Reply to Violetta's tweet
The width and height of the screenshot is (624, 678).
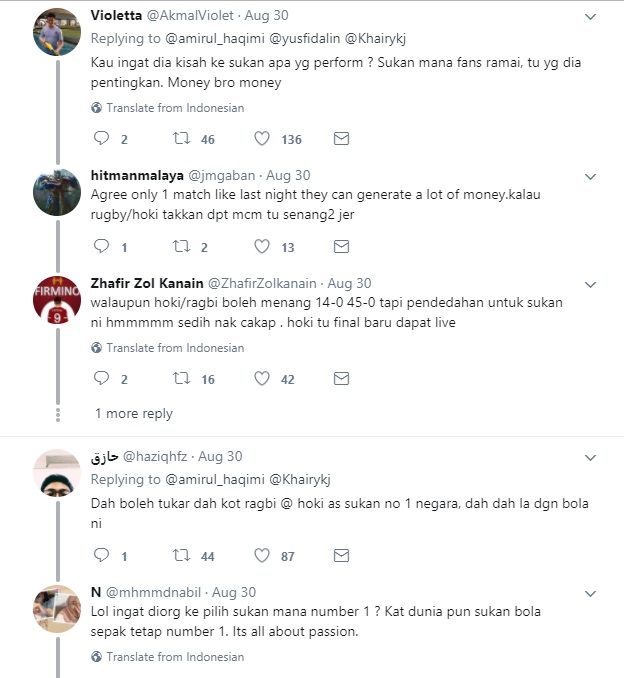click(x=101, y=139)
